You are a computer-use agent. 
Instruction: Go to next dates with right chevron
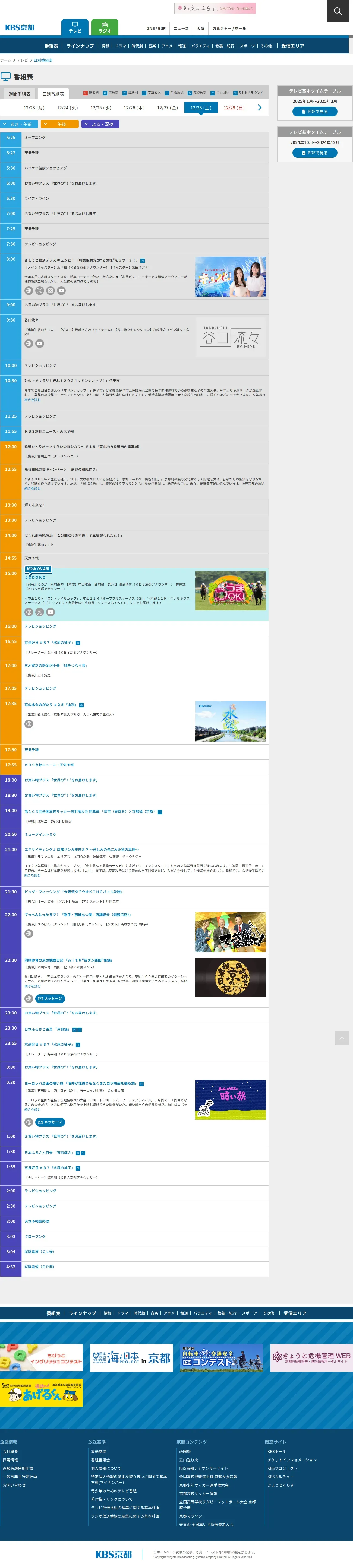pos(260,108)
